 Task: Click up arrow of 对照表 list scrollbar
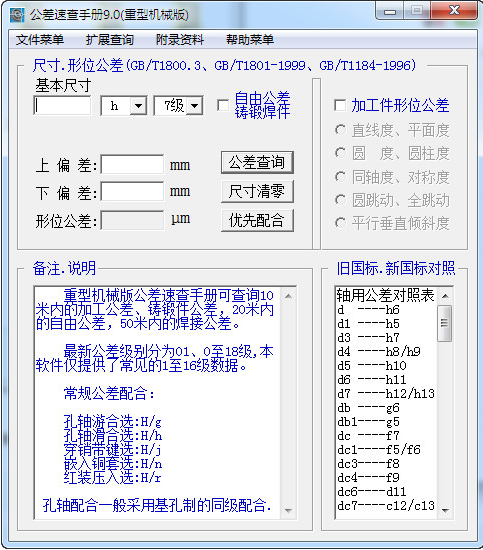(445, 296)
